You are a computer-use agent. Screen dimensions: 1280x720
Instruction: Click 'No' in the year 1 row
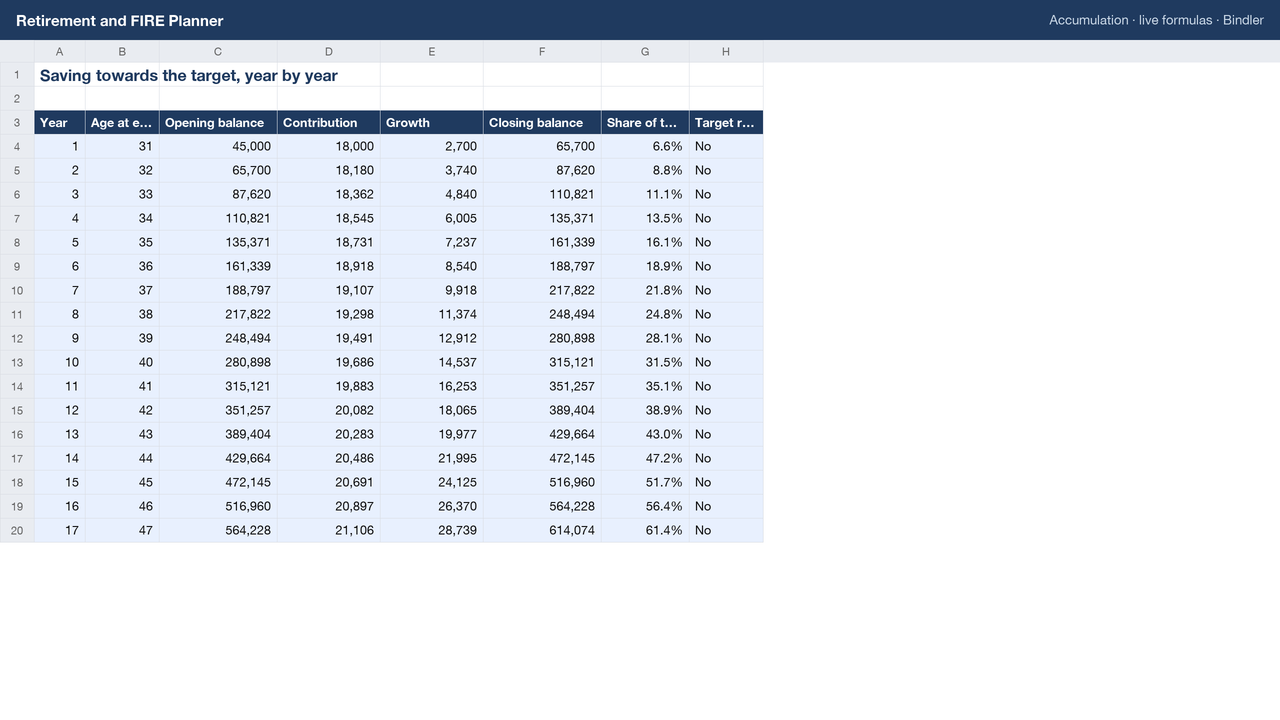pos(726,146)
